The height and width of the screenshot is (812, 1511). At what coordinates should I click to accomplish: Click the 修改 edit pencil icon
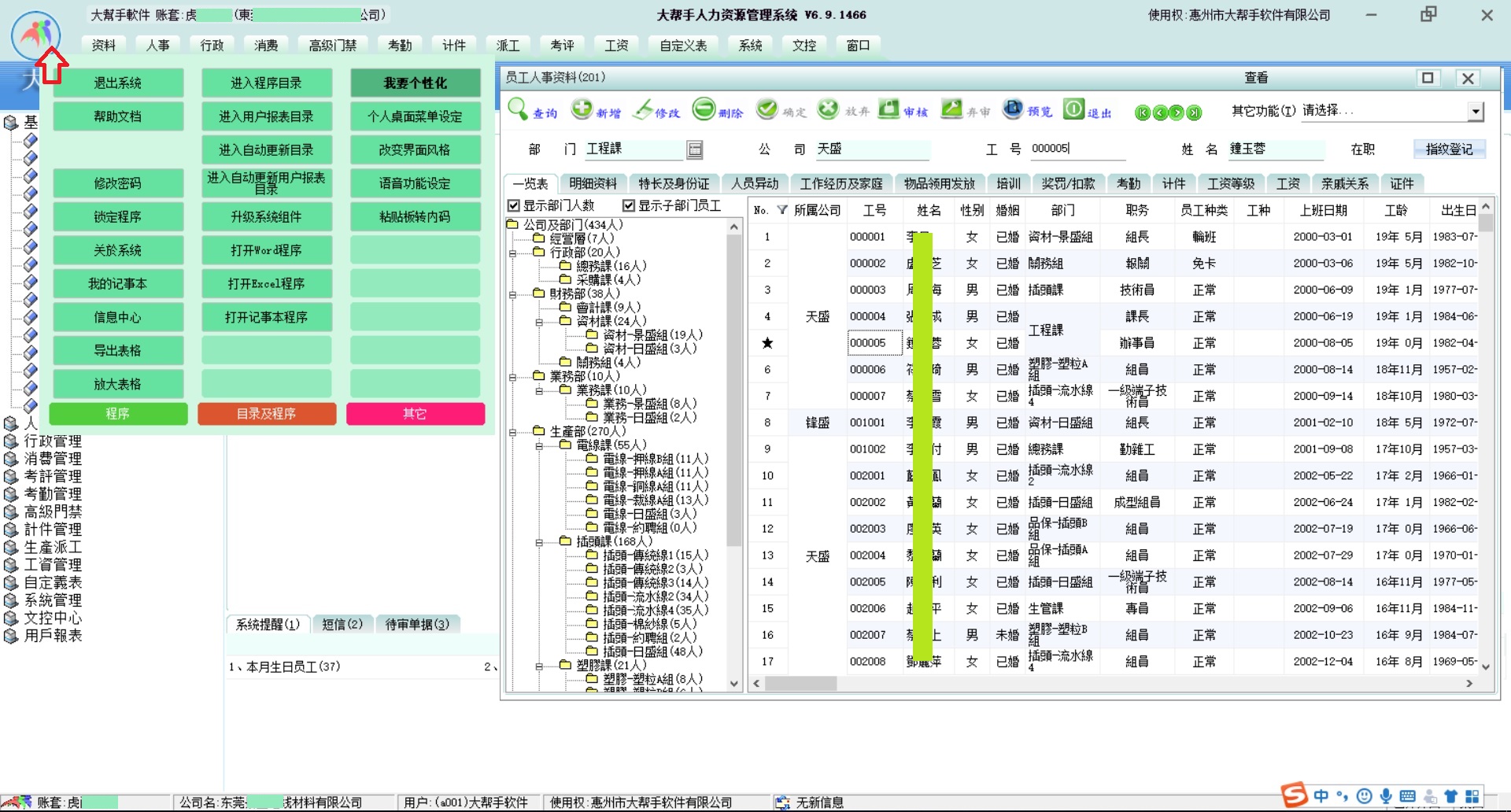pos(643,109)
